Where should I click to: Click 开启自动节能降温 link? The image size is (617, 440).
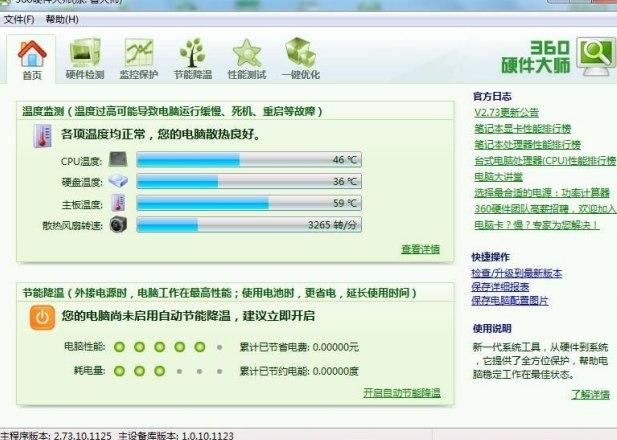pyautogui.click(x=402, y=393)
